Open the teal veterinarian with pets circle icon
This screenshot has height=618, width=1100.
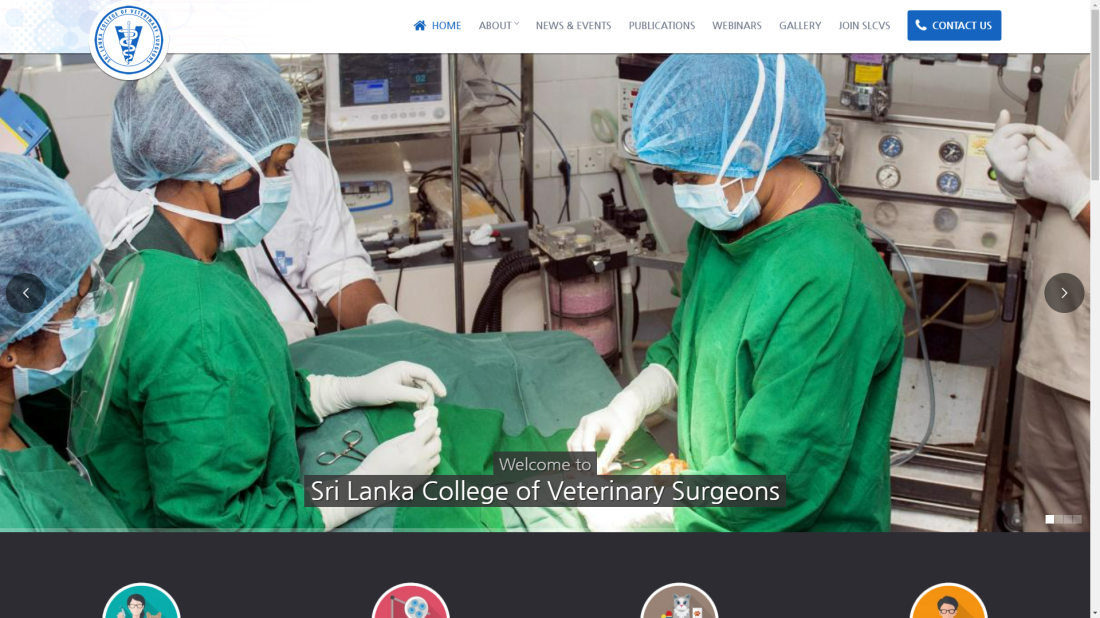tap(142, 600)
